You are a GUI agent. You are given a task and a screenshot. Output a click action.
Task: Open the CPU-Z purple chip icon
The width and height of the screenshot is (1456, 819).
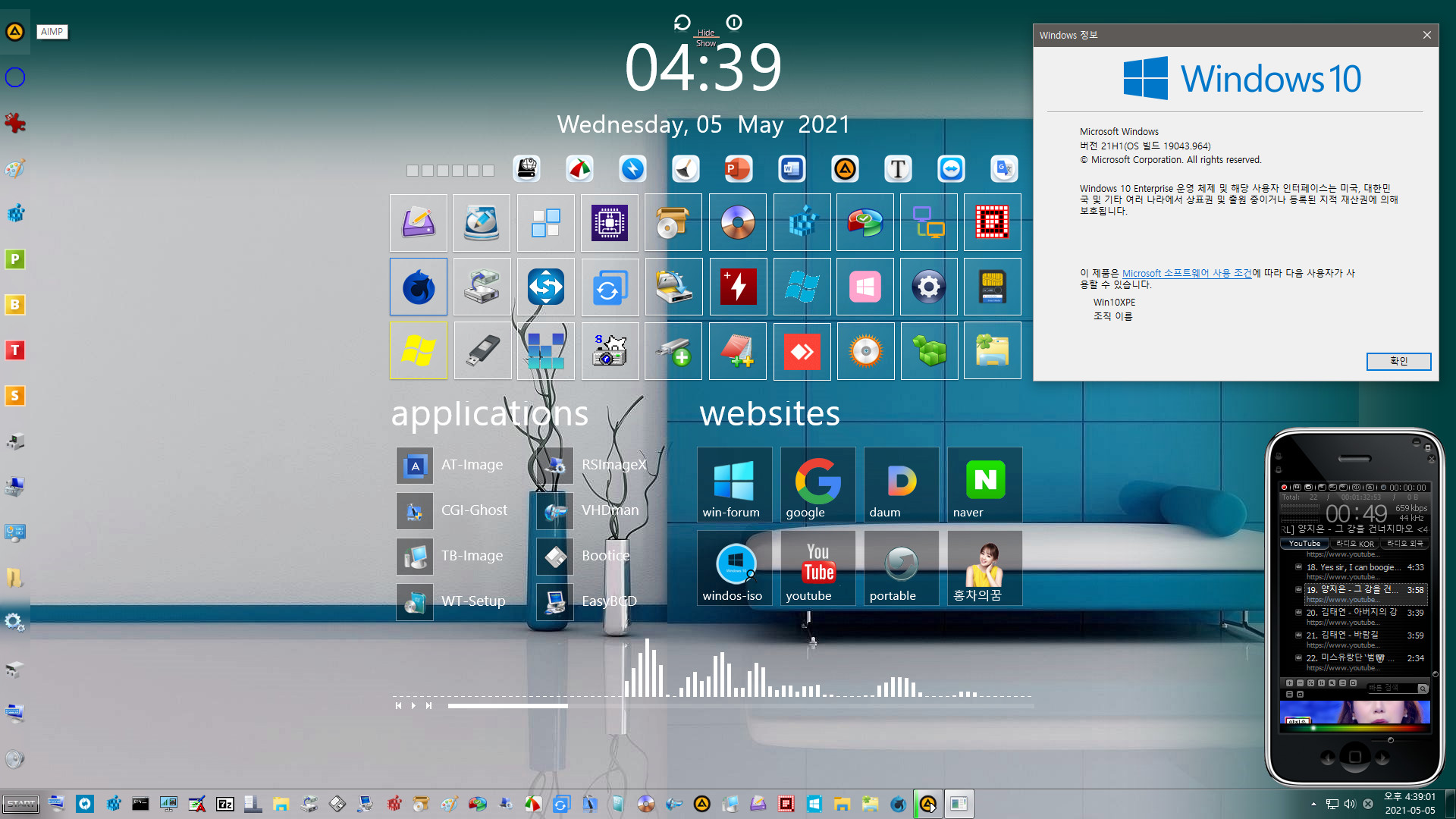pyautogui.click(x=610, y=223)
